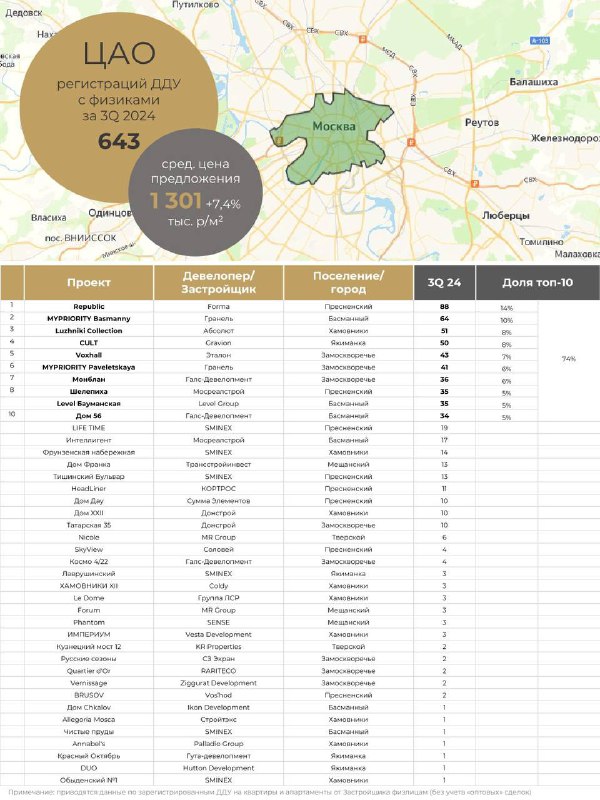The width and height of the screenshot is (600, 800).
Task: Select the Шелепиха project name
Action: pyautogui.click(x=89, y=392)
